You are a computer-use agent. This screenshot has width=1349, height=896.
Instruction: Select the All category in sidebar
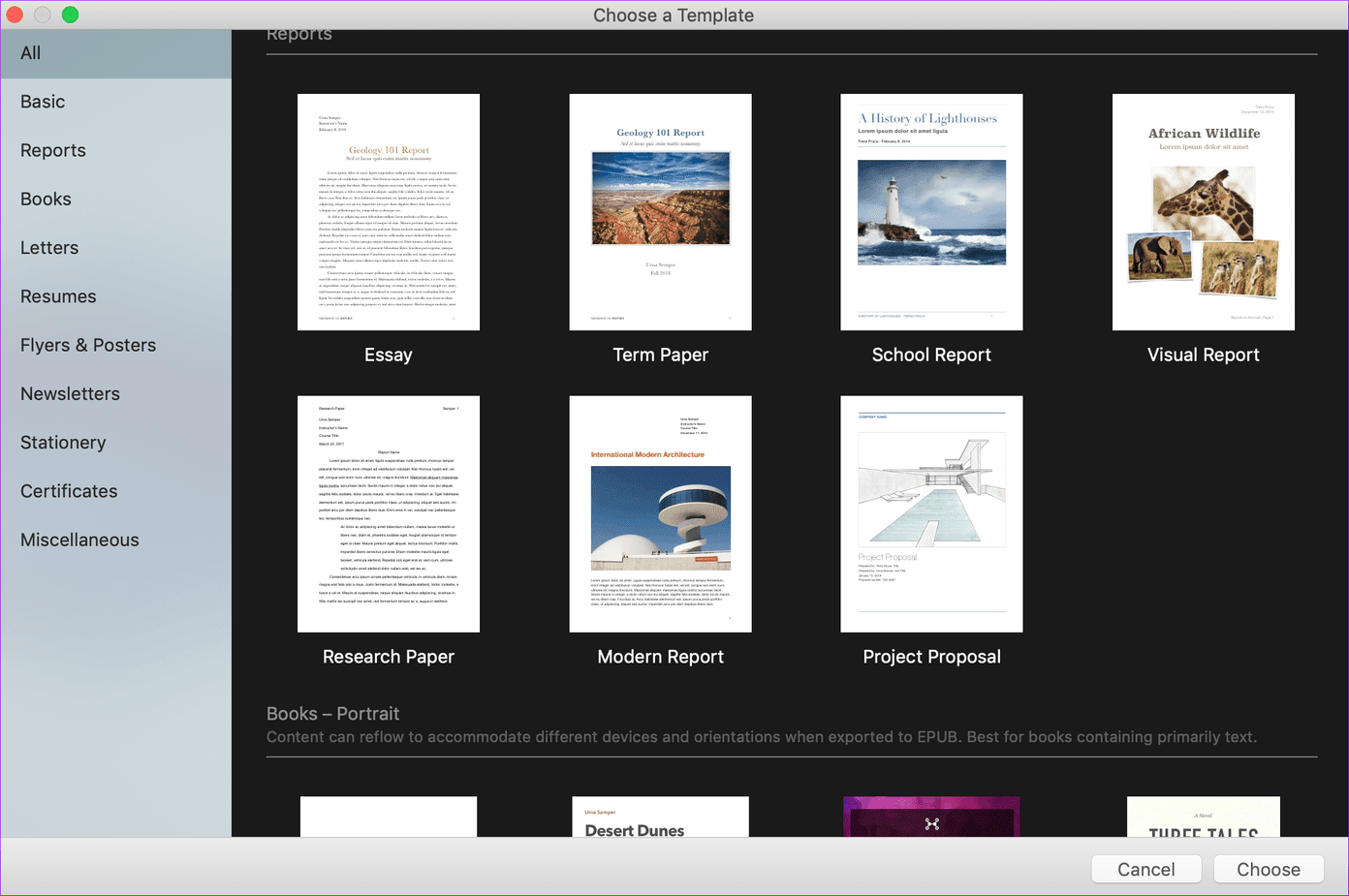click(x=115, y=53)
